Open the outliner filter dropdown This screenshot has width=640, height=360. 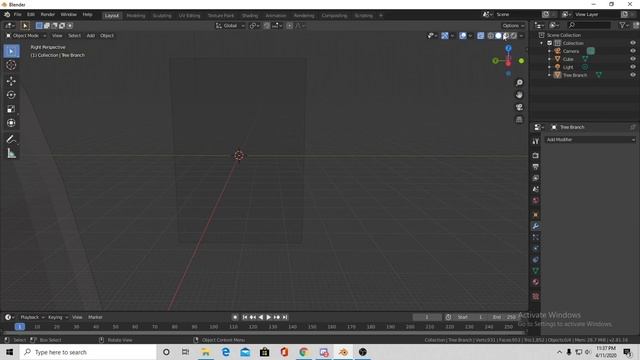click(624, 25)
